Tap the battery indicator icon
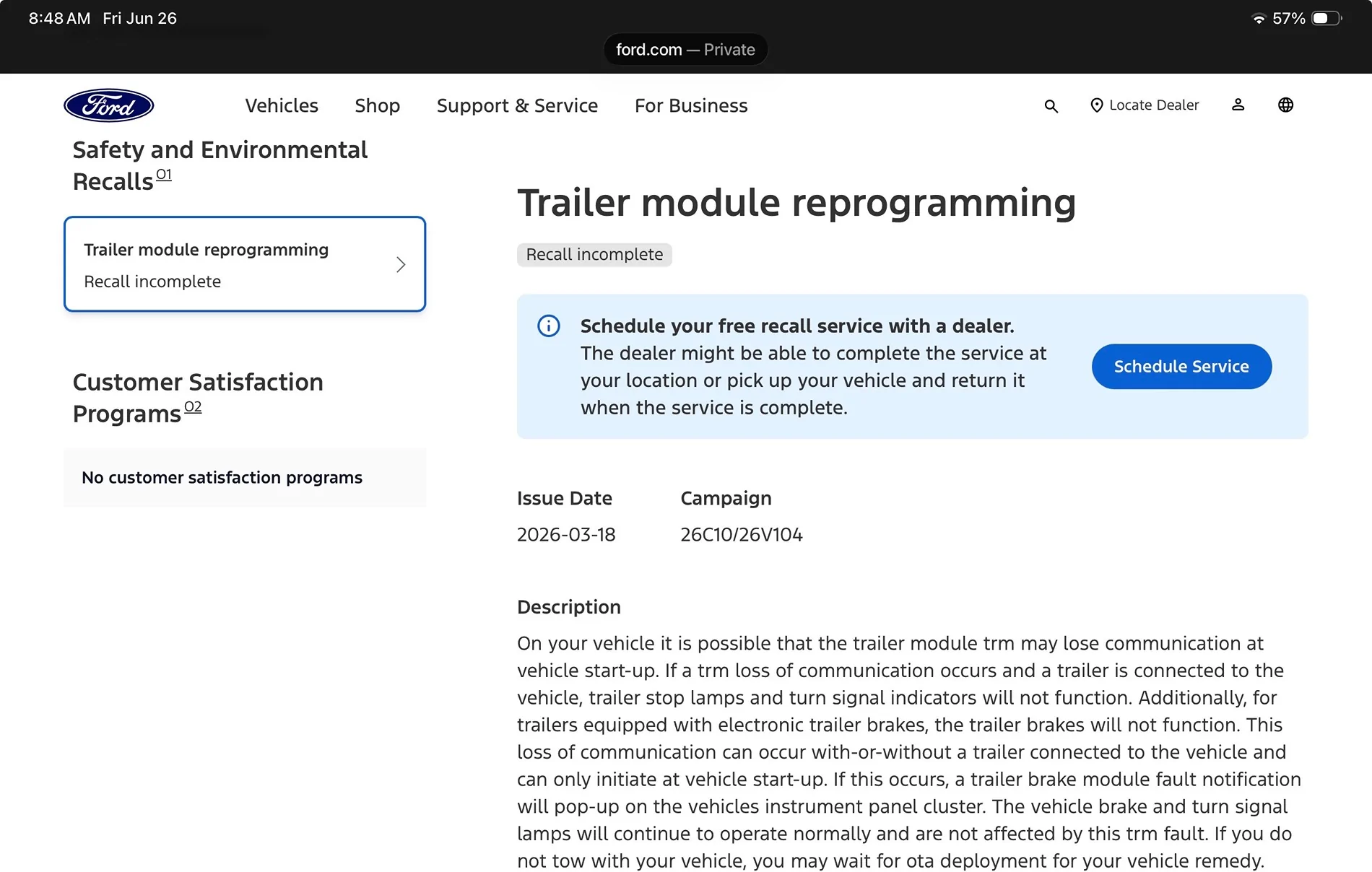Image resolution: width=1372 pixels, height=872 pixels. [1327, 19]
